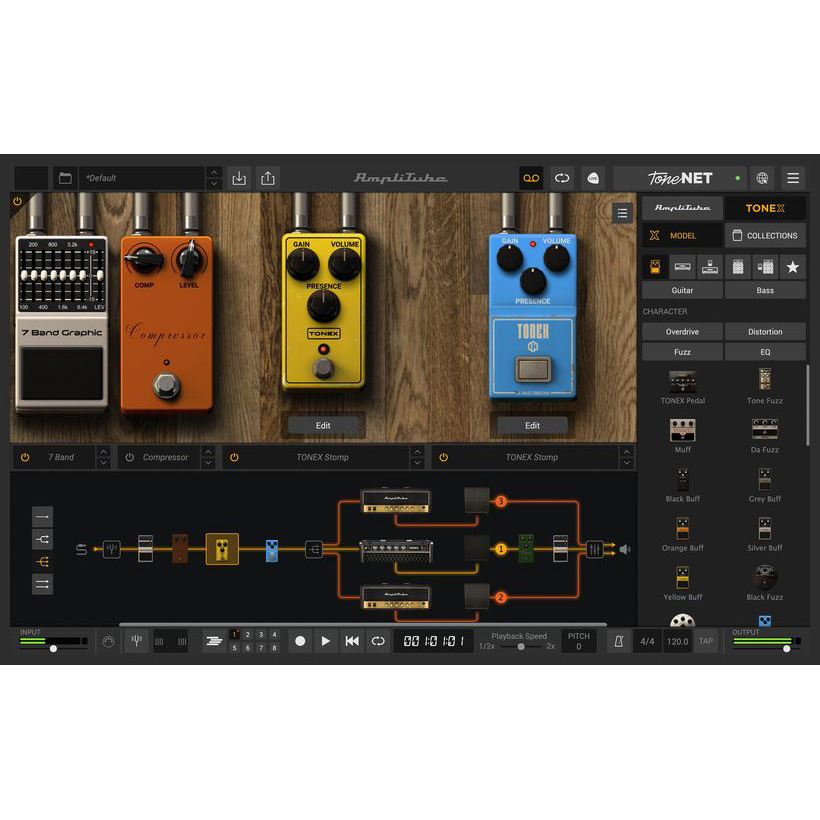Click up arrow on 7 Band slot

104,451
